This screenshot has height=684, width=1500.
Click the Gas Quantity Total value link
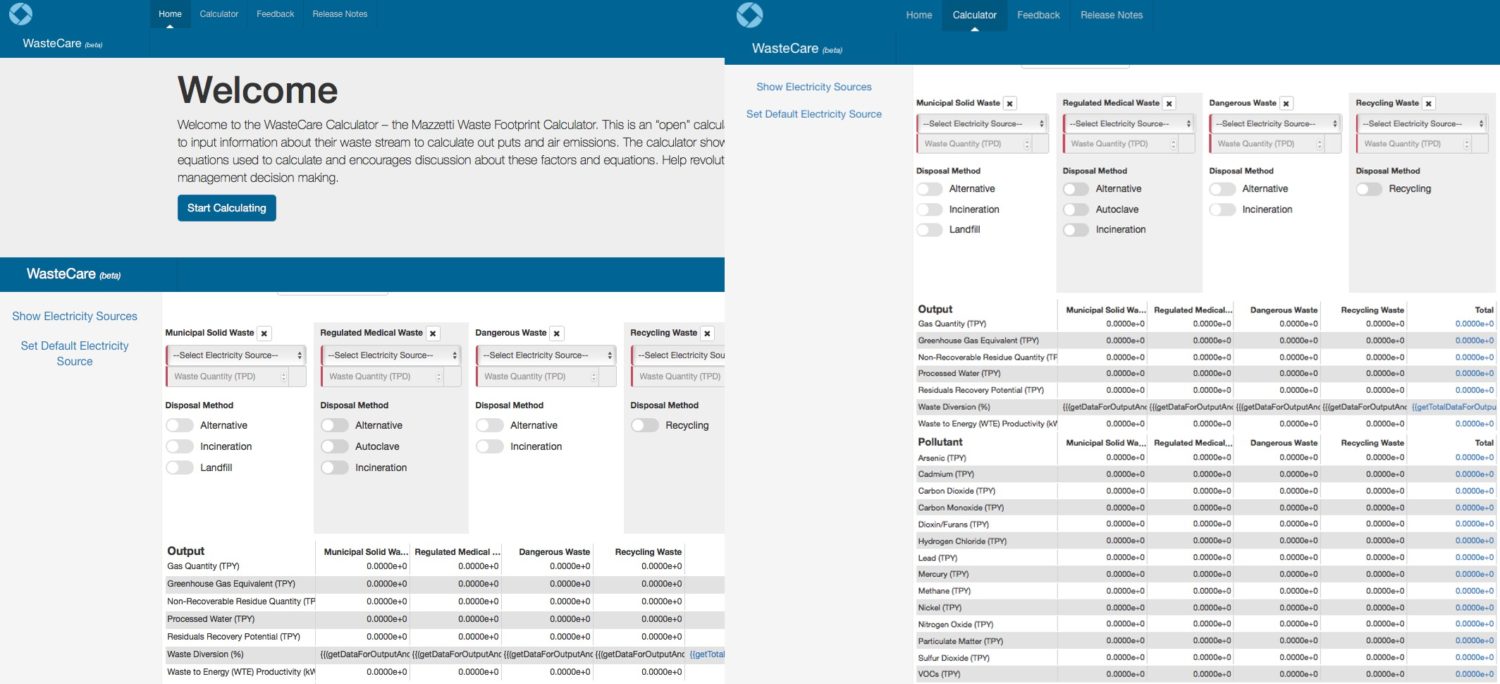[1474, 324]
